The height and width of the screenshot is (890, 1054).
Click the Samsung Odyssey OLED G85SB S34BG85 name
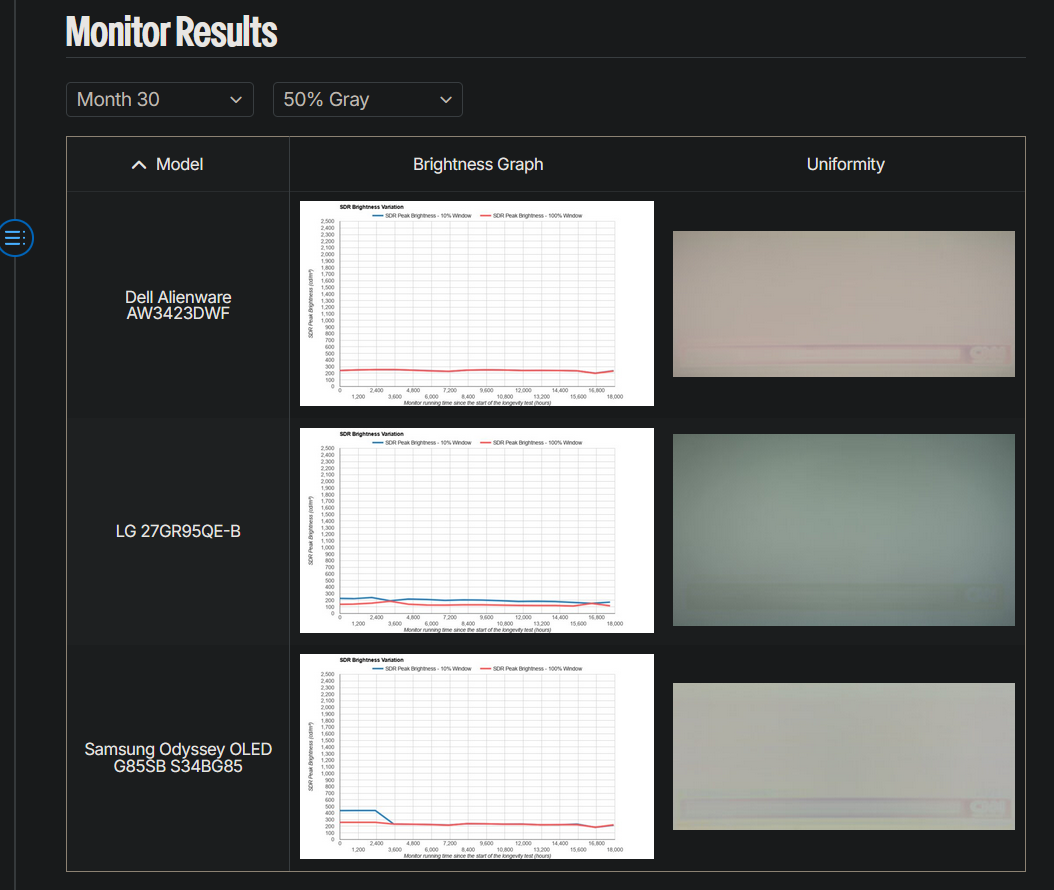point(178,758)
